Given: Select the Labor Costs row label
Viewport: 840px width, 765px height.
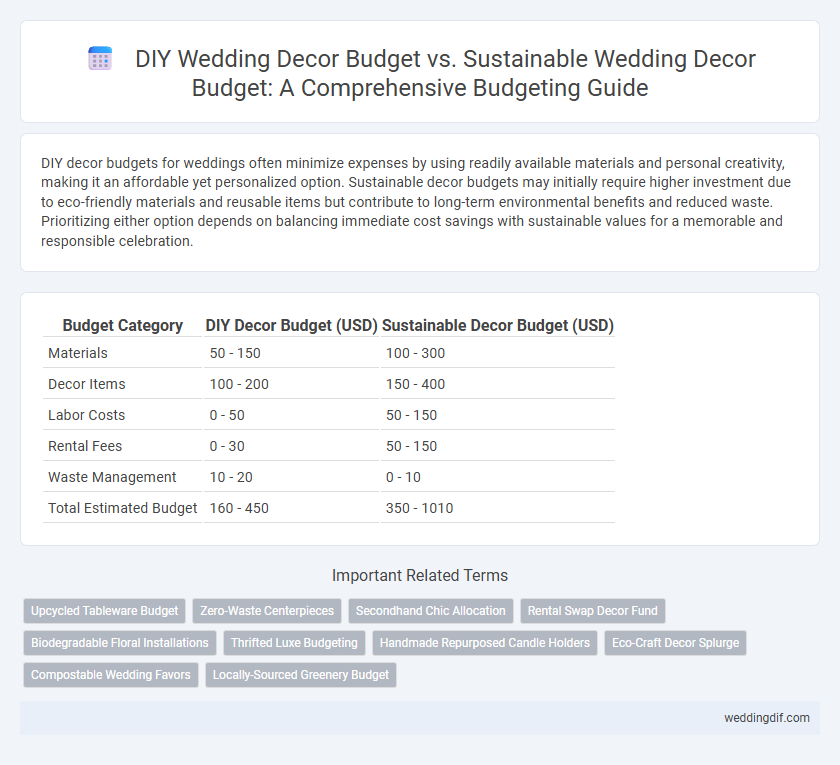Looking at the screenshot, I should tap(86, 415).
